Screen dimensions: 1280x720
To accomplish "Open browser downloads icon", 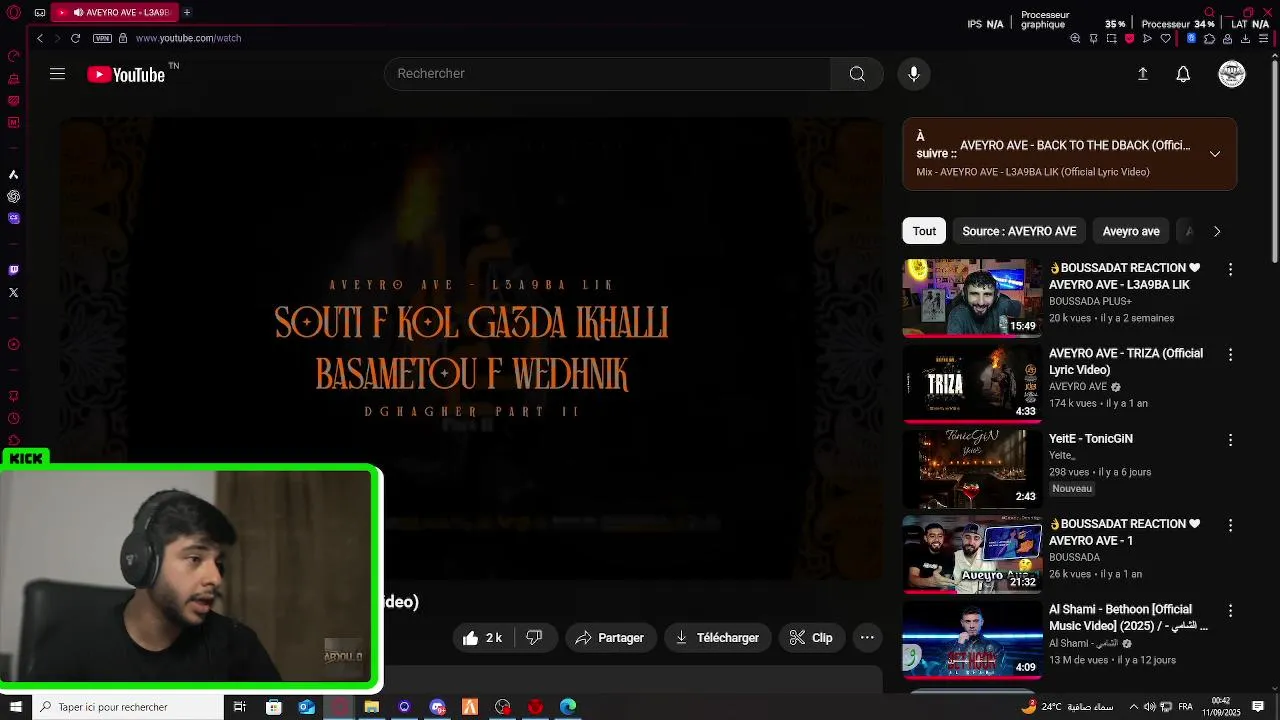I will [x=1245, y=39].
